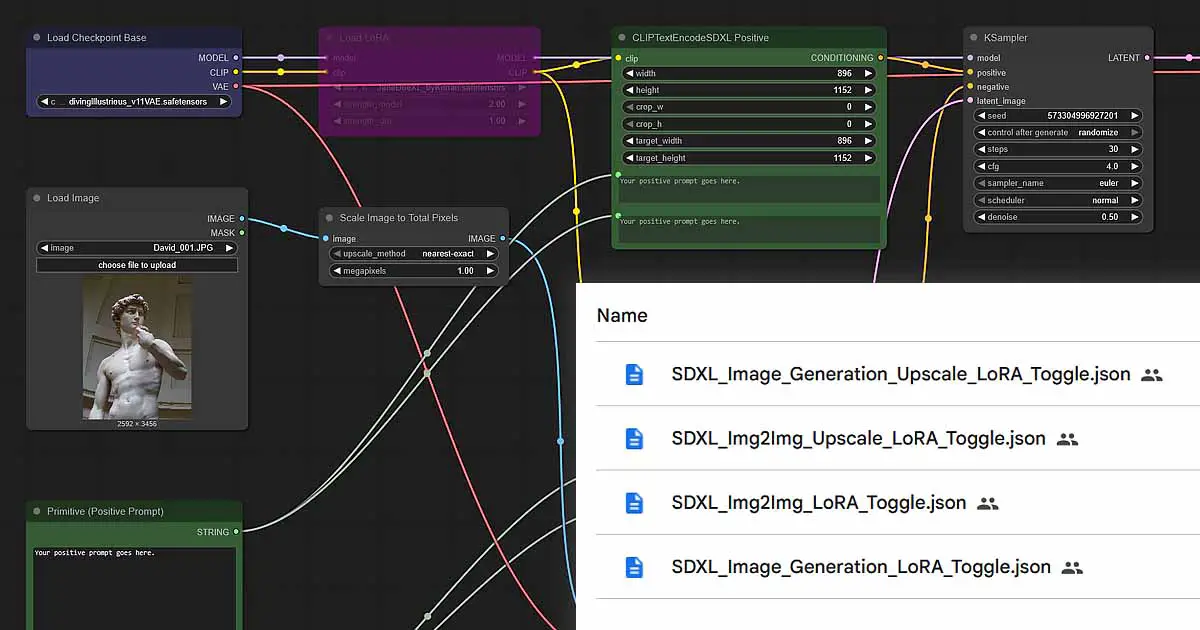This screenshot has width=1200, height=630.
Task: Click the STRING output connector on Primitive node
Action: (x=237, y=532)
